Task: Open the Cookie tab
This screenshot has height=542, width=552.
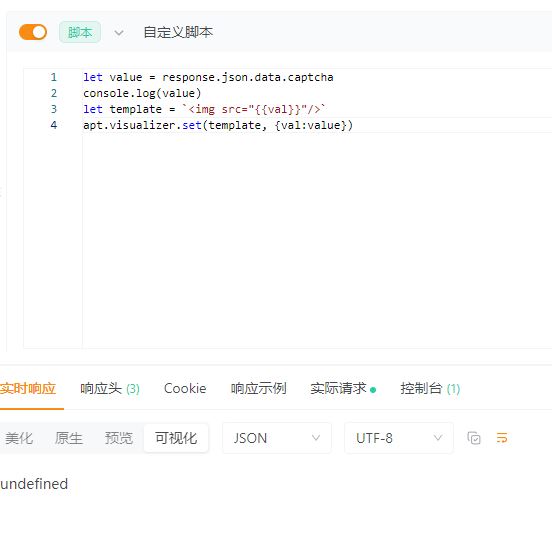Action: 185,389
